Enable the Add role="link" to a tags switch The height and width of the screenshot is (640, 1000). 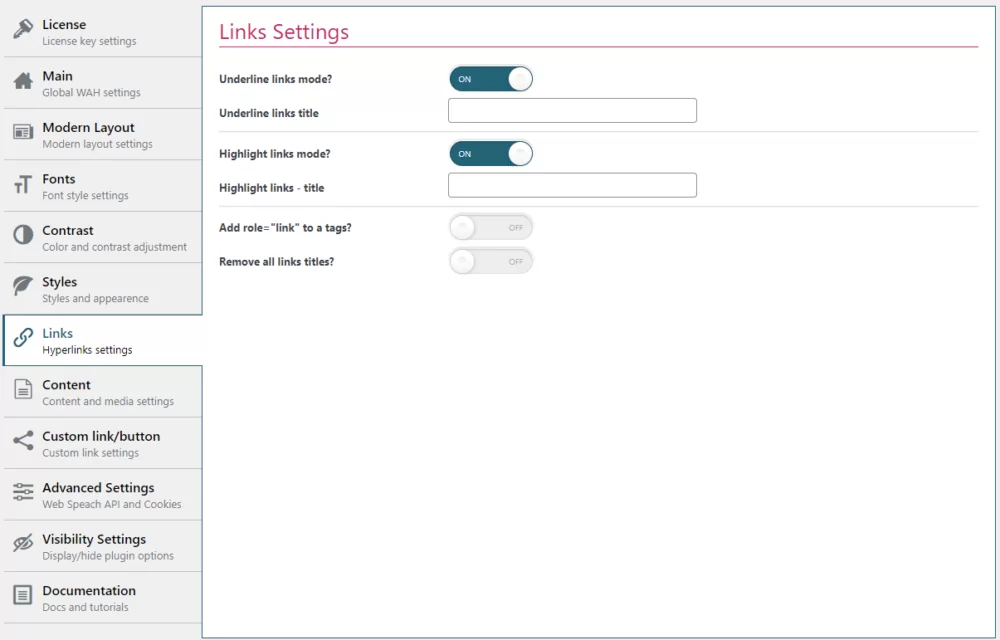tap(491, 227)
